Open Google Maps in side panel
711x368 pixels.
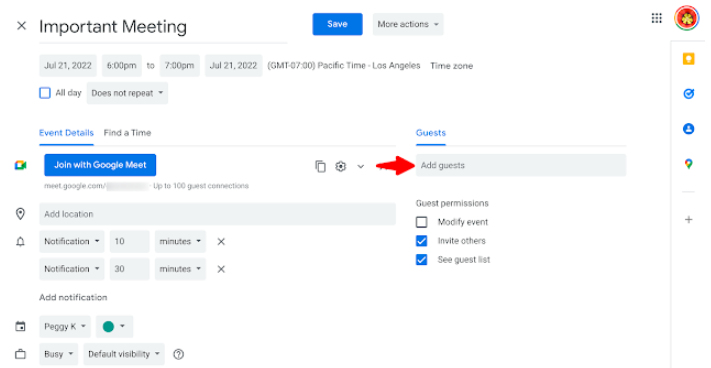pos(688,164)
